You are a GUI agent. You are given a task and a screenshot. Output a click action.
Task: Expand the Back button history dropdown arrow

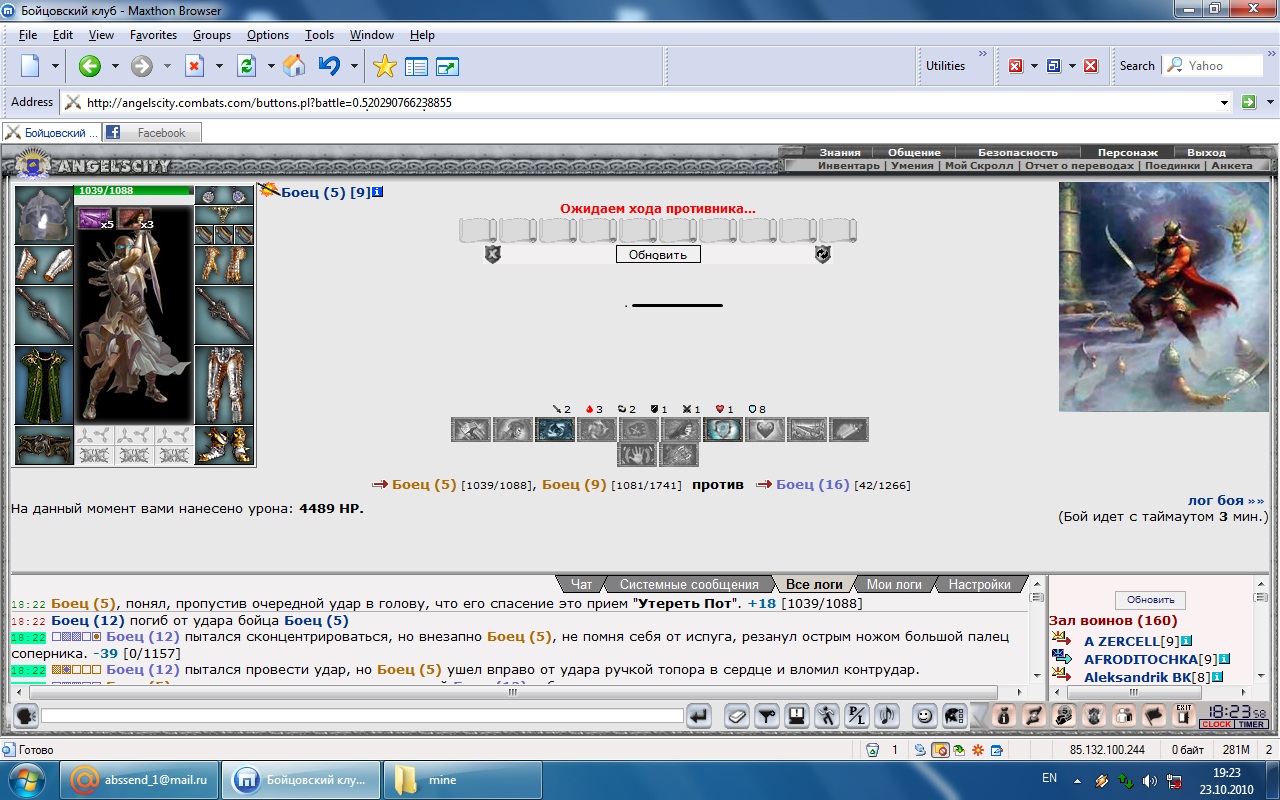(x=115, y=66)
